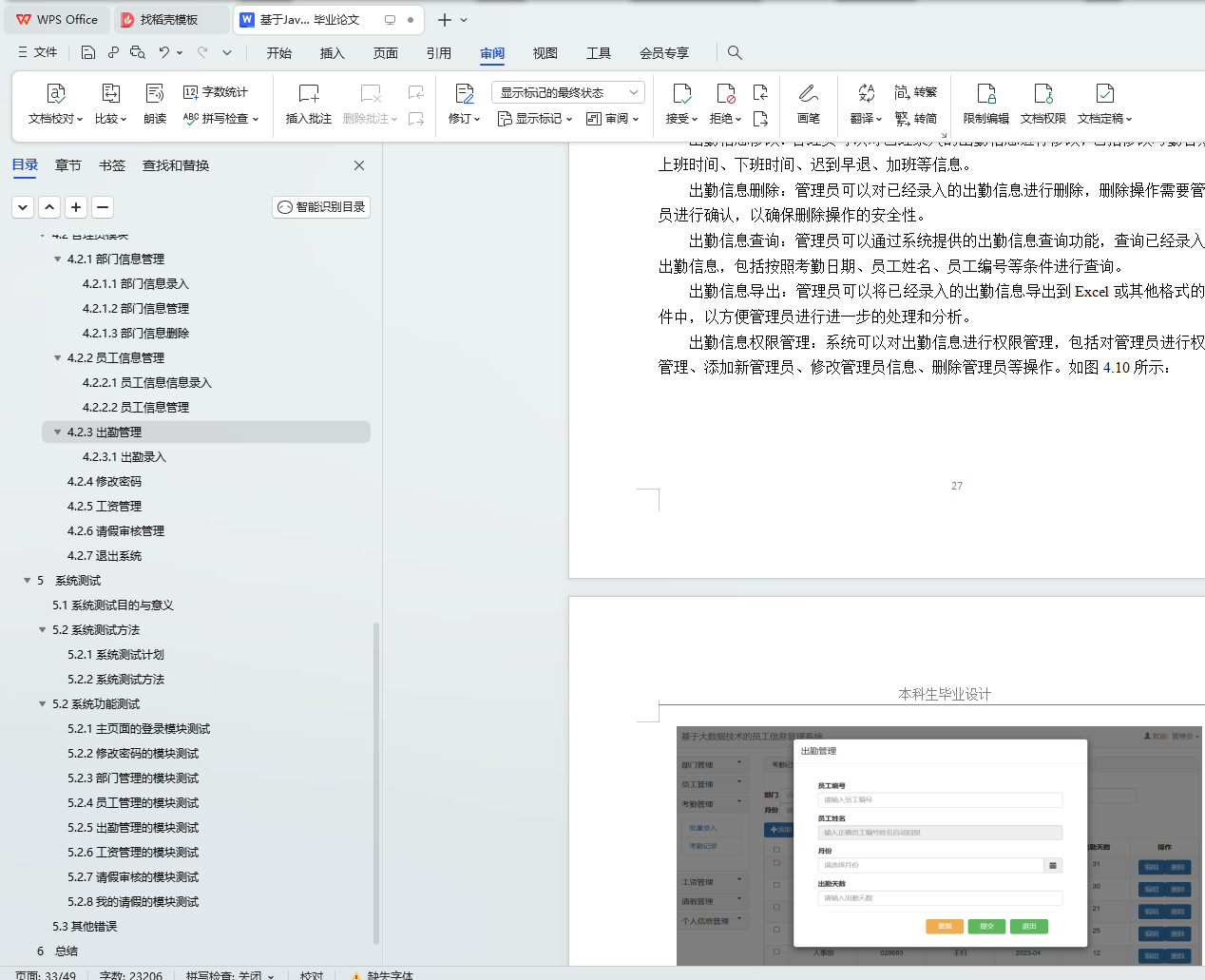
Task: Click the redo arrow icon
Action: 202,52
